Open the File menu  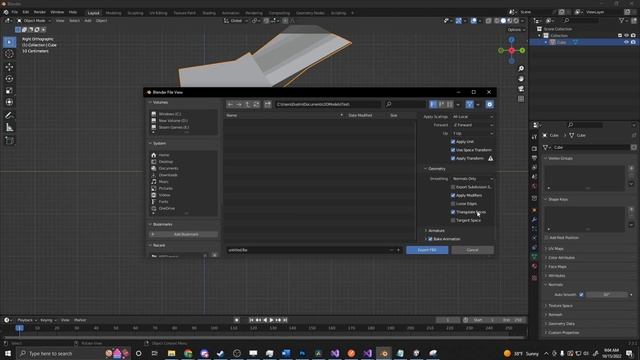point(15,12)
